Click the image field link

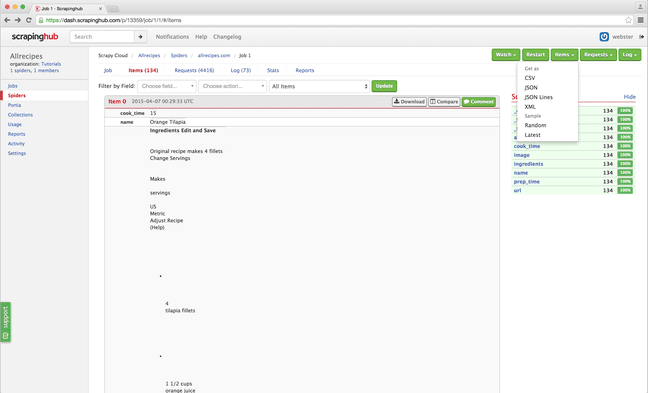click(522, 155)
